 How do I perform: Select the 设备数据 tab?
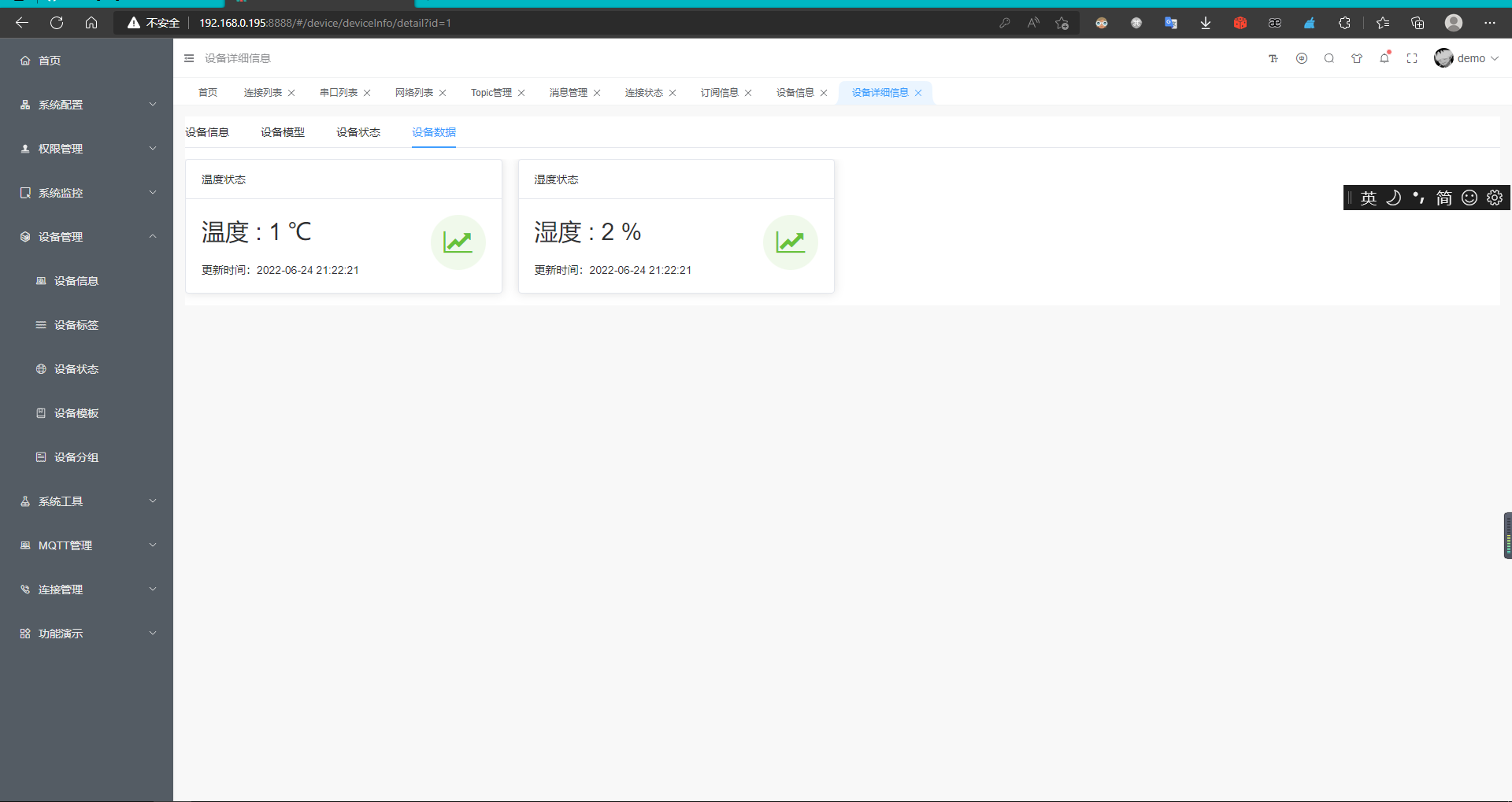click(x=434, y=132)
